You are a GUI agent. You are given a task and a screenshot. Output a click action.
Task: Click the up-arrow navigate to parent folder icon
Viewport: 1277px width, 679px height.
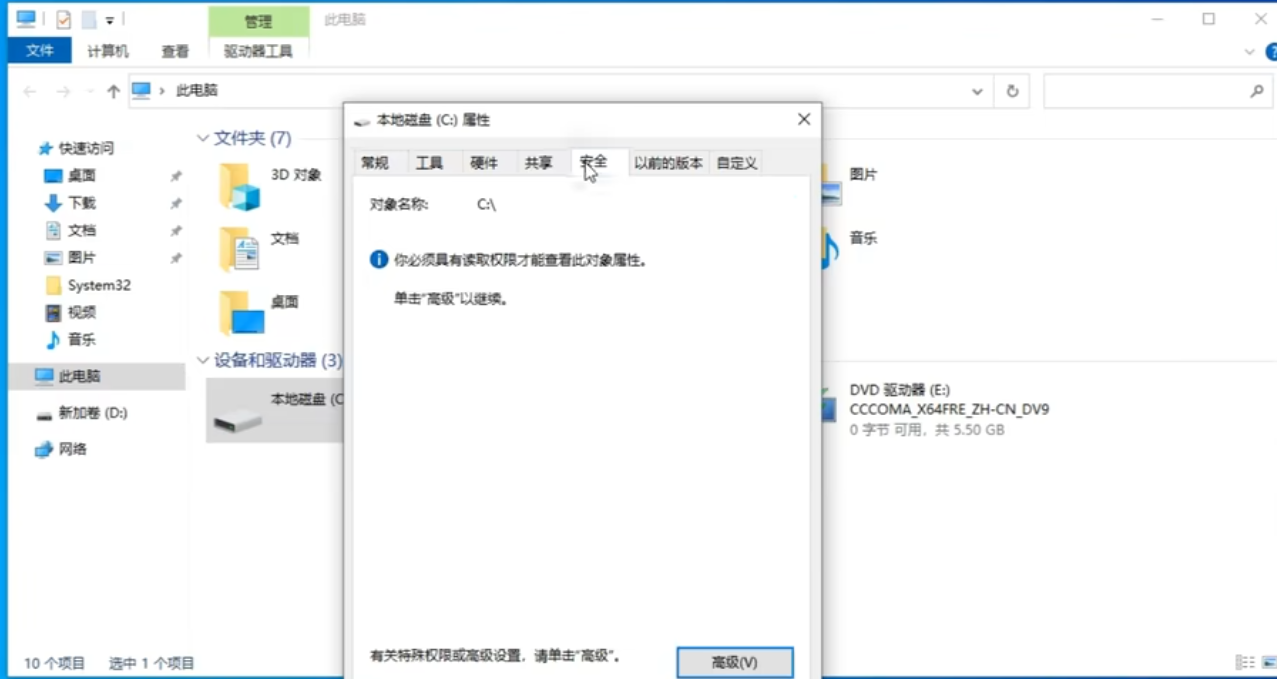pos(113,91)
